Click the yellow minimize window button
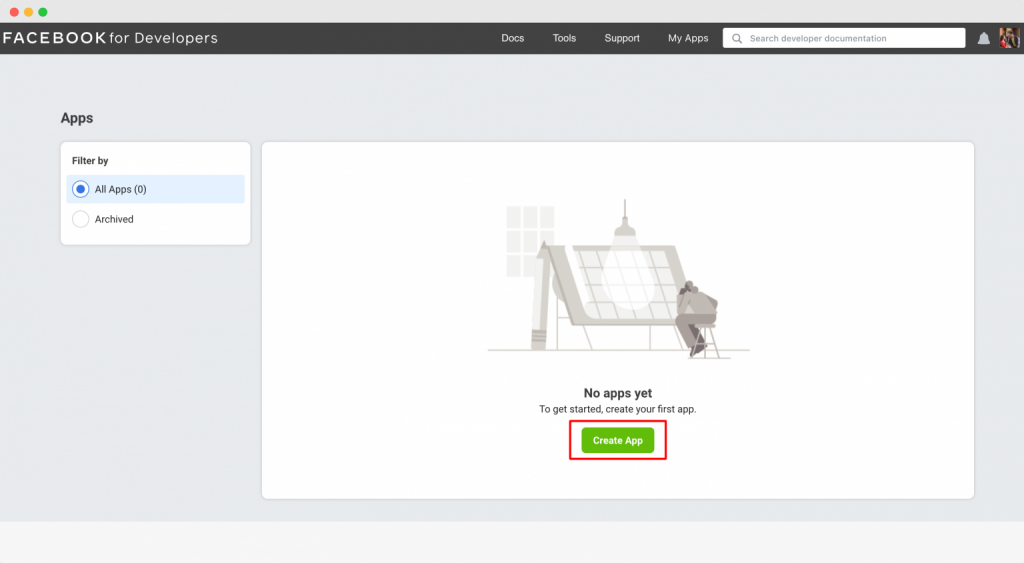1024x563 pixels. click(x=29, y=12)
